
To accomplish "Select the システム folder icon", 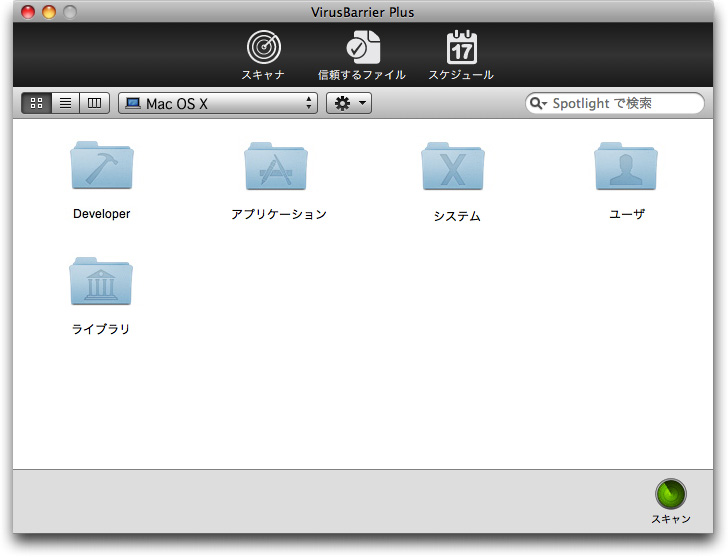I will click(453, 166).
